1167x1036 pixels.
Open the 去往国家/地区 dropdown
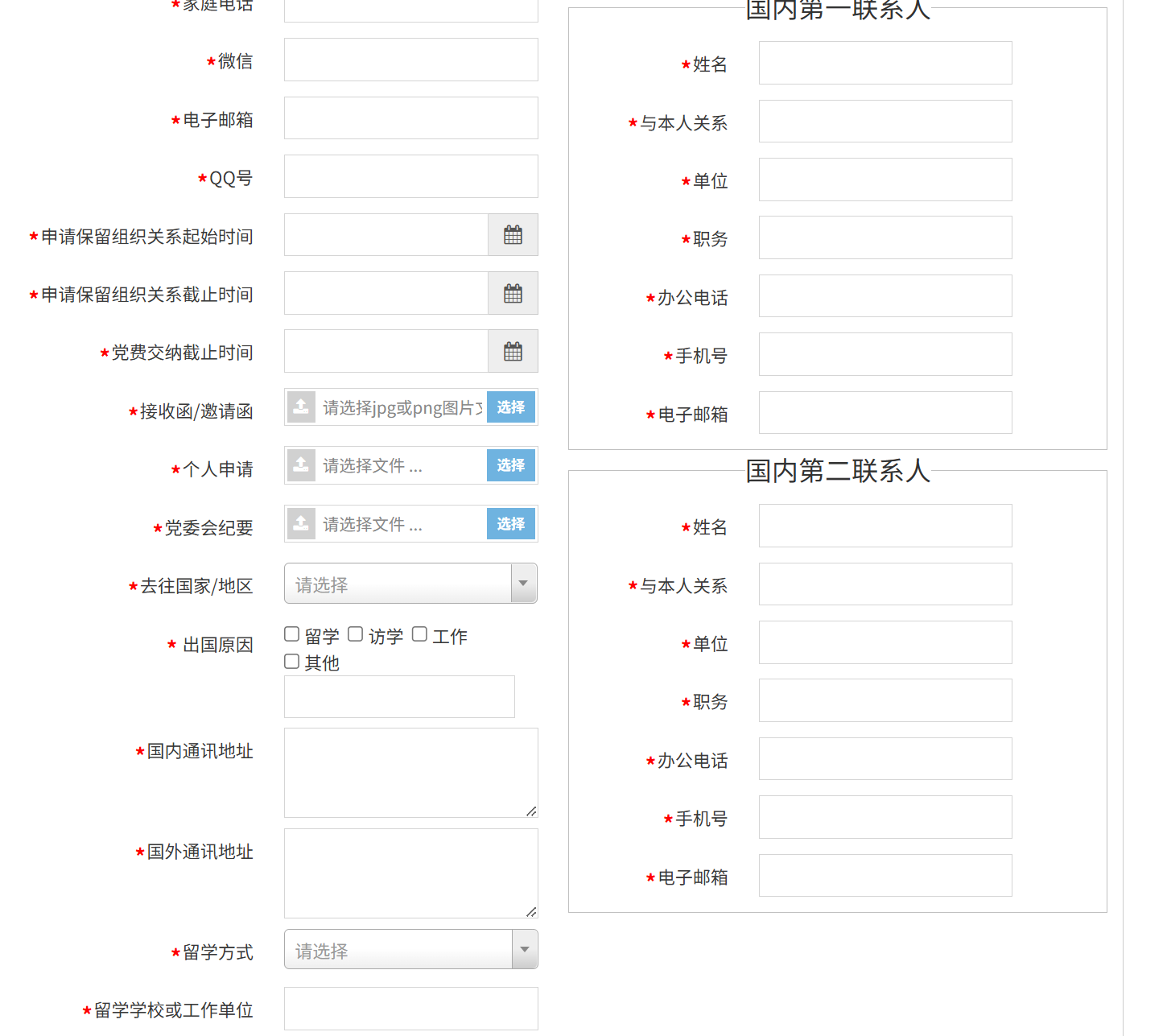click(x=410, y=584)
